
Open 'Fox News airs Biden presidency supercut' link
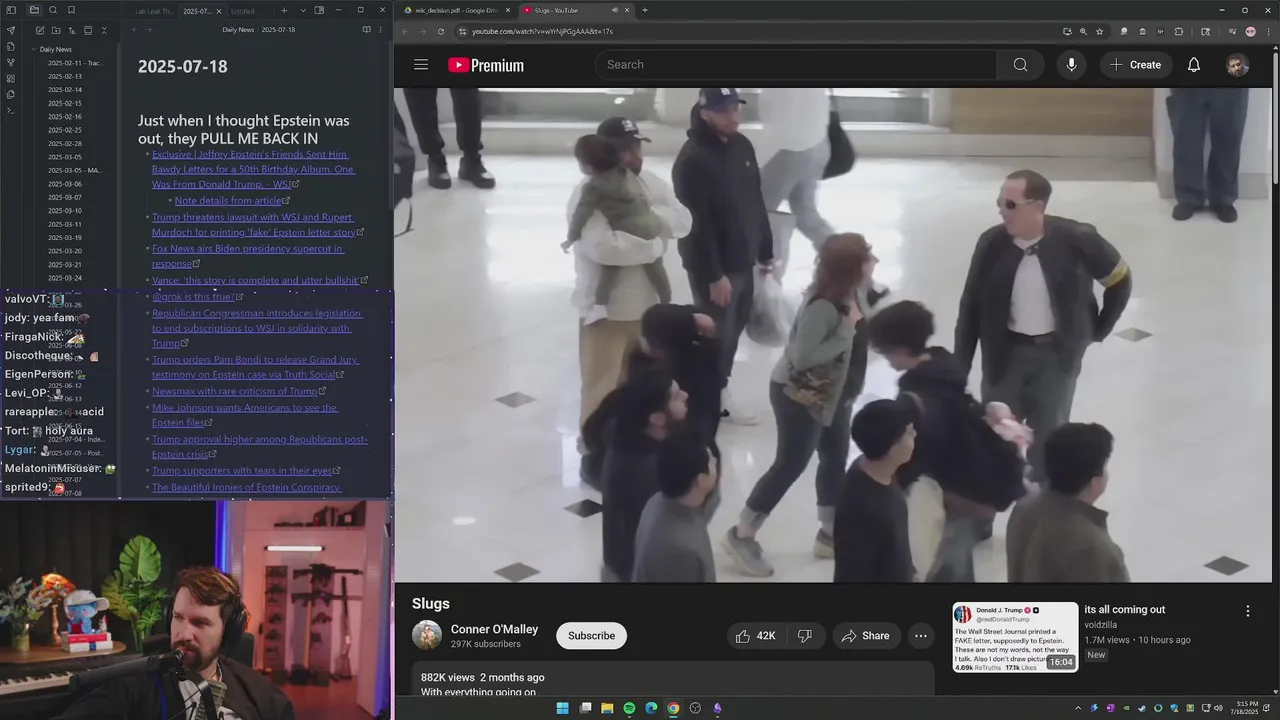247,256
